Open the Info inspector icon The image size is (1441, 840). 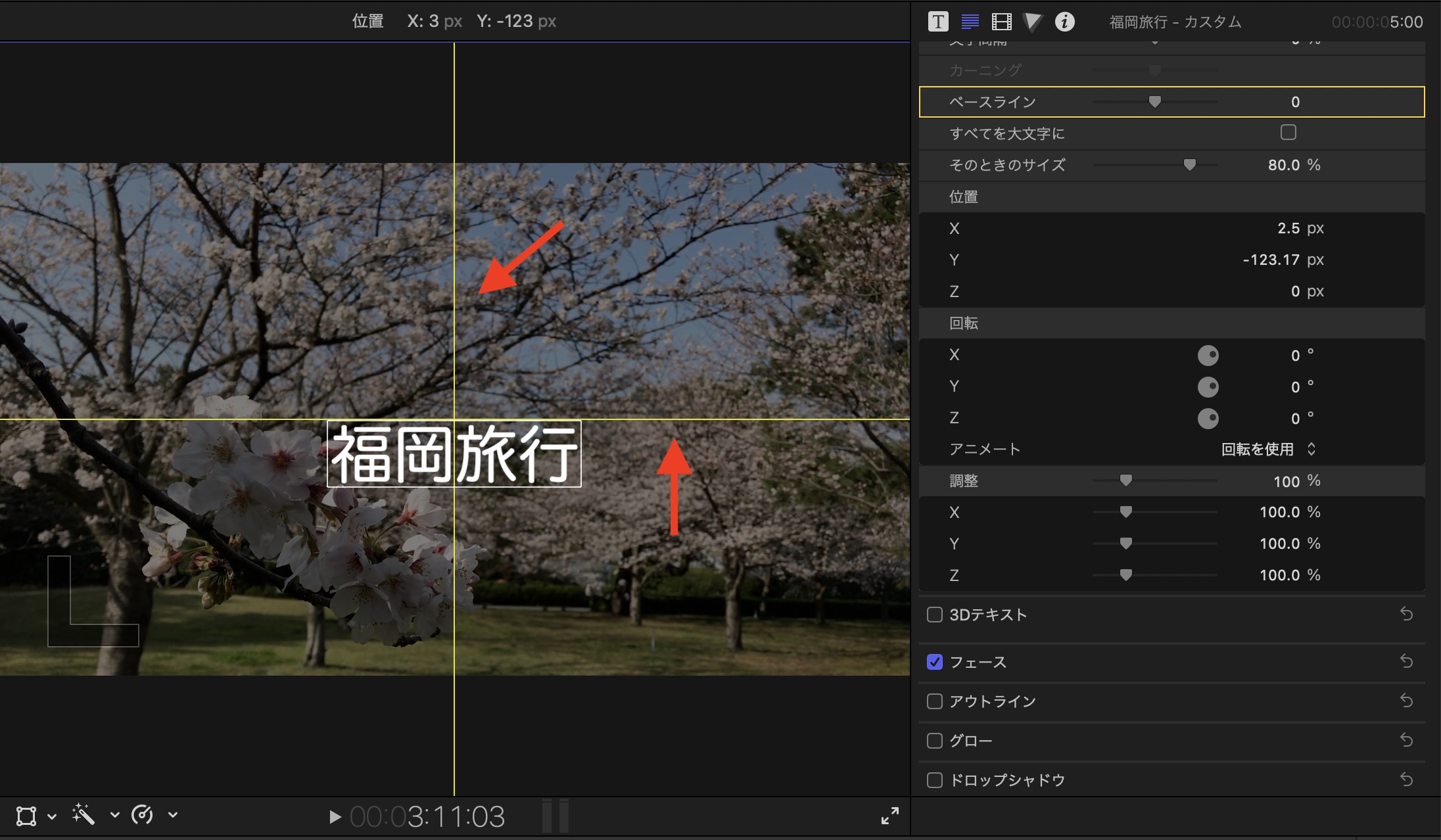(1064, 22)
